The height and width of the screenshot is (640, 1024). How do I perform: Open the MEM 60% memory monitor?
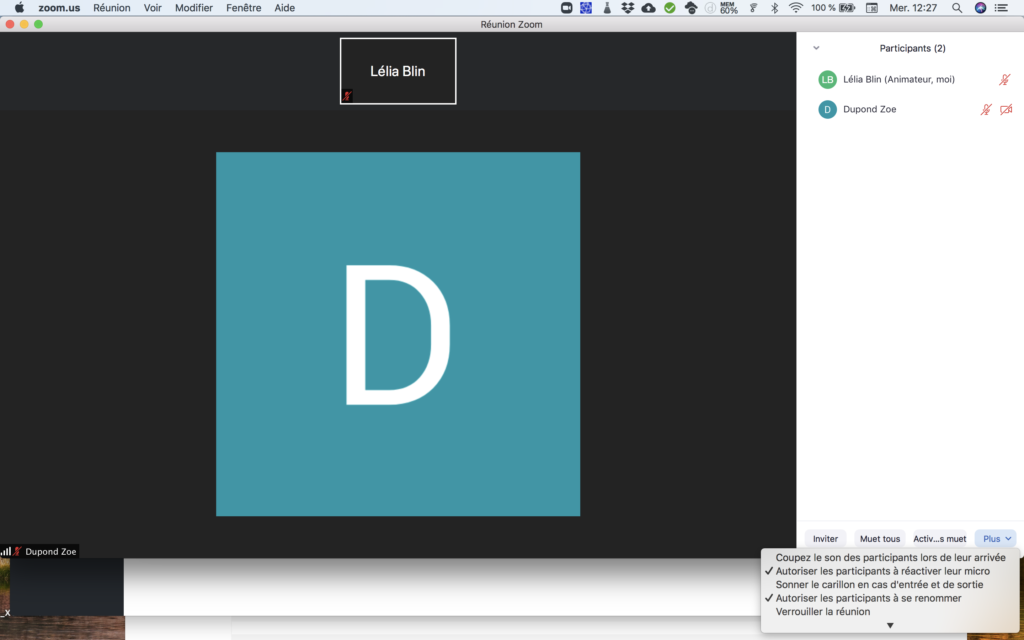point(729,8)
